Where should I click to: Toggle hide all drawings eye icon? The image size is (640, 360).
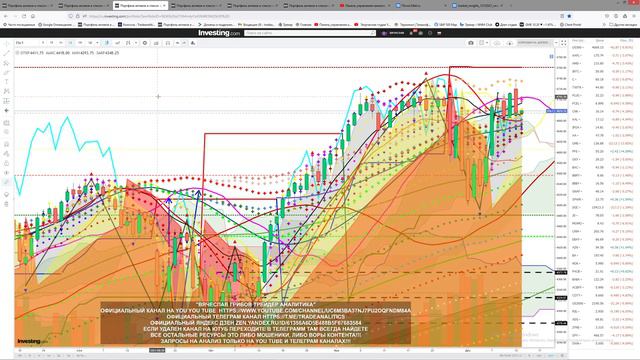pos(6,173)
